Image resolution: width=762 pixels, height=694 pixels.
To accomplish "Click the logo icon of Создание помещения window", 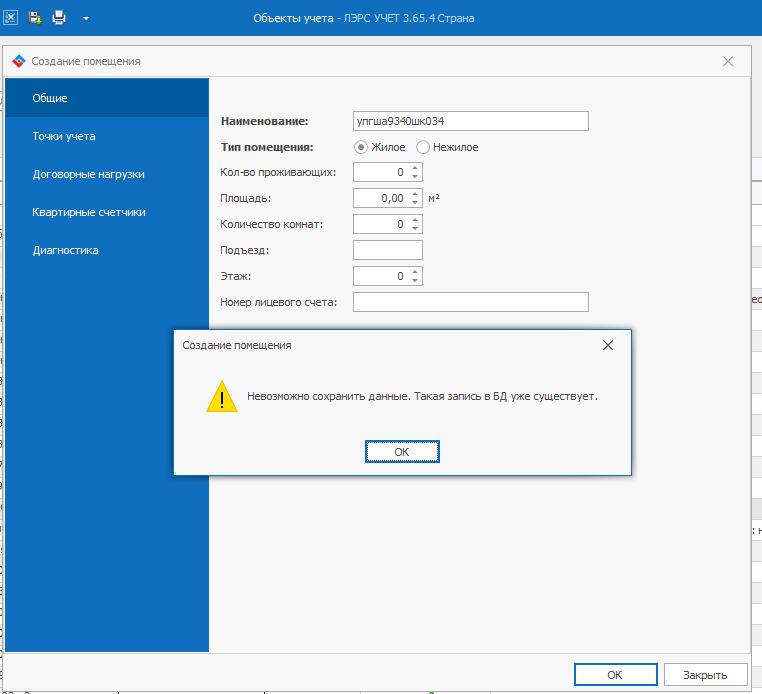I will 18,61.
